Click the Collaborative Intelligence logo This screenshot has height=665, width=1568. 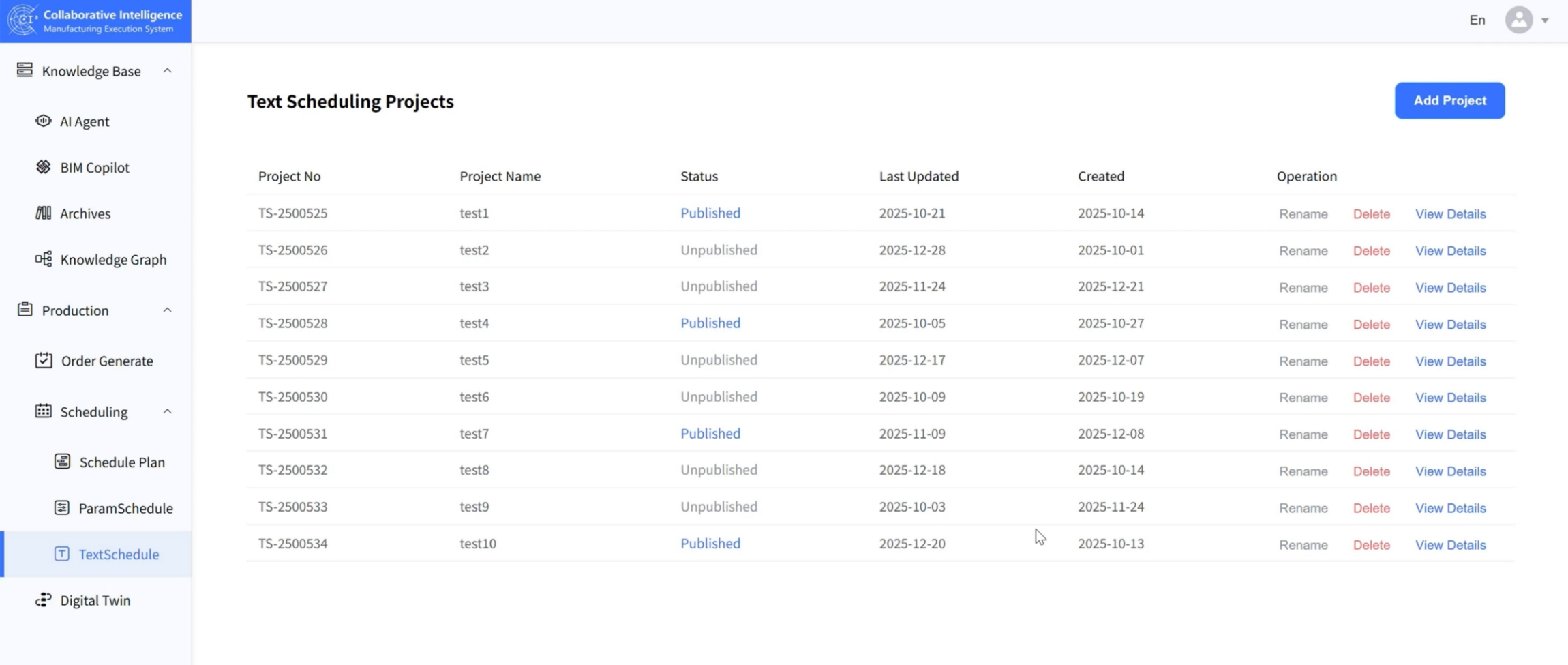pos(23,20)
